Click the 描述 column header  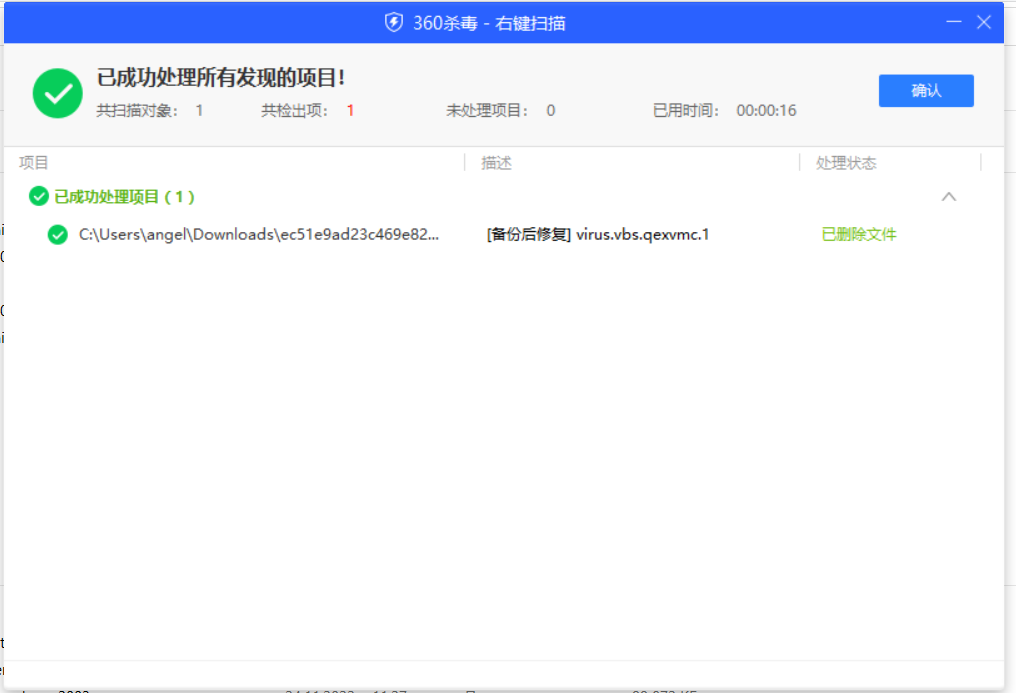point(496,163)
